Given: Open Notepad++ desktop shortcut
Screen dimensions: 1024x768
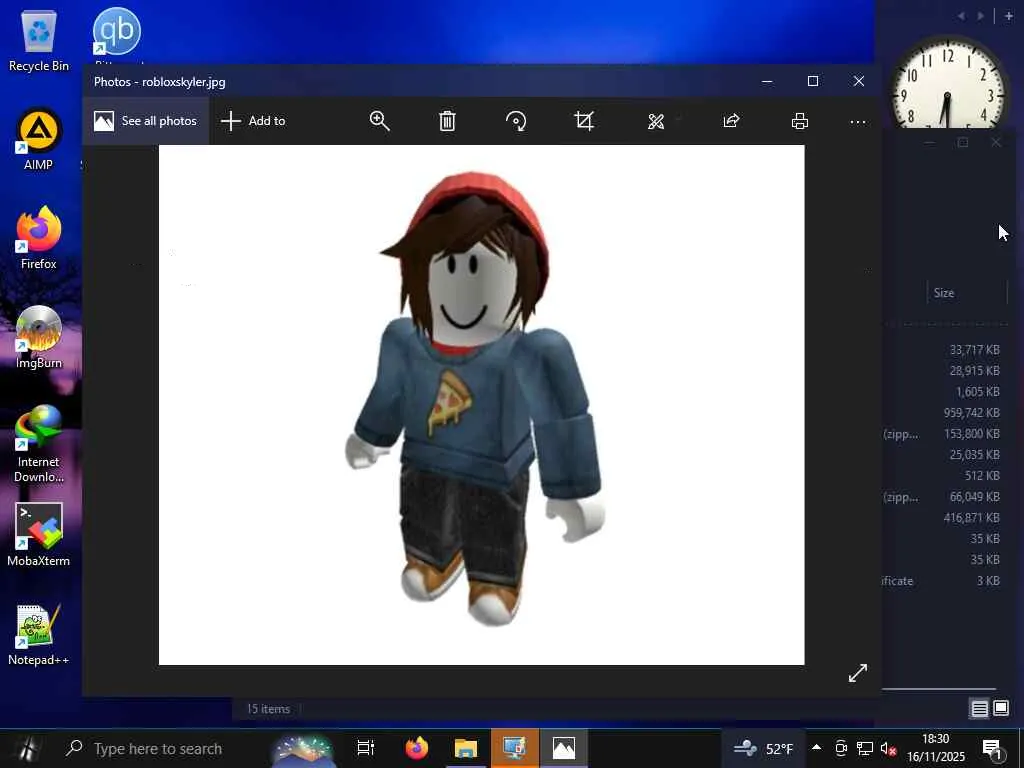Looking at the screenshot, I should (39, 635).
